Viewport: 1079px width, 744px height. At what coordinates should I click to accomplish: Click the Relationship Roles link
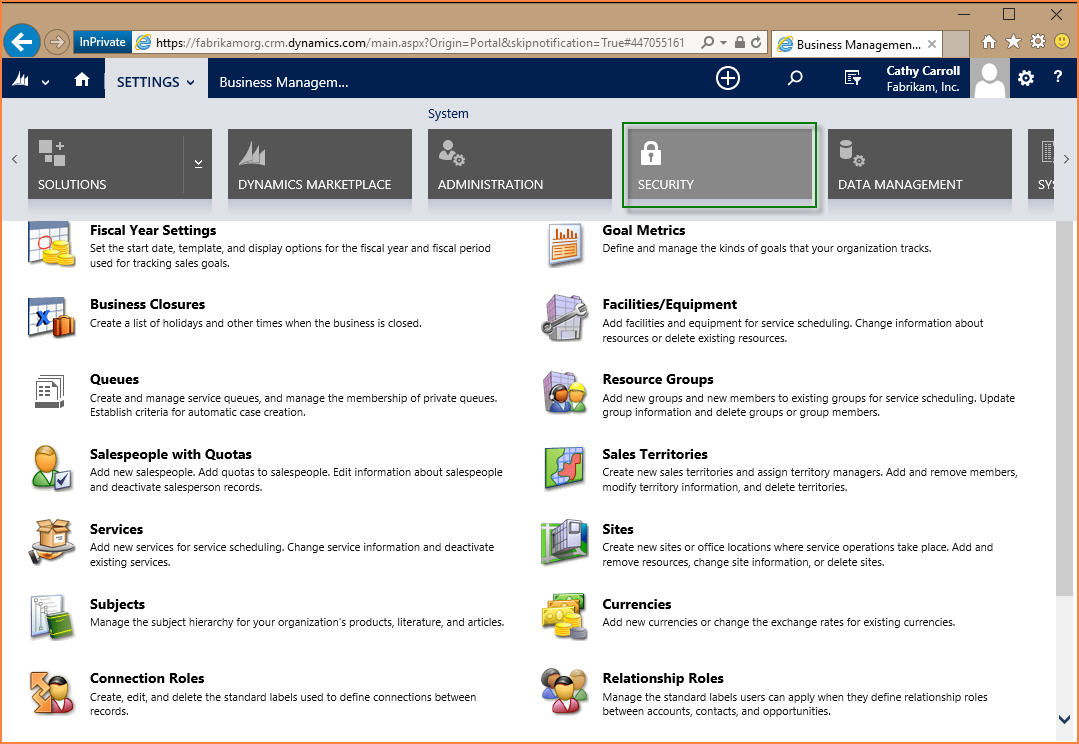point(663,678)
